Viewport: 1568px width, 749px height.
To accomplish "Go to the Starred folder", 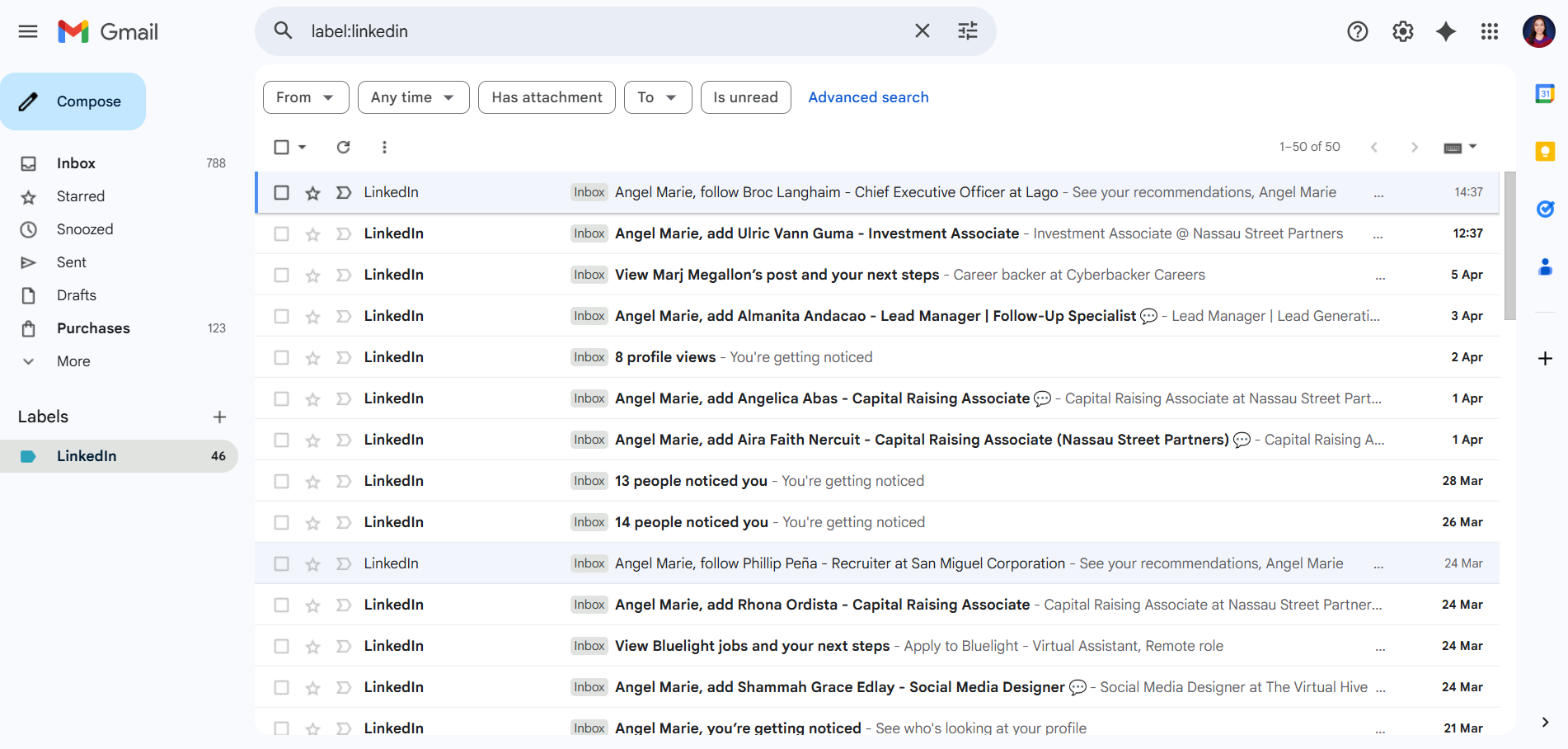I will coord(80,196).
